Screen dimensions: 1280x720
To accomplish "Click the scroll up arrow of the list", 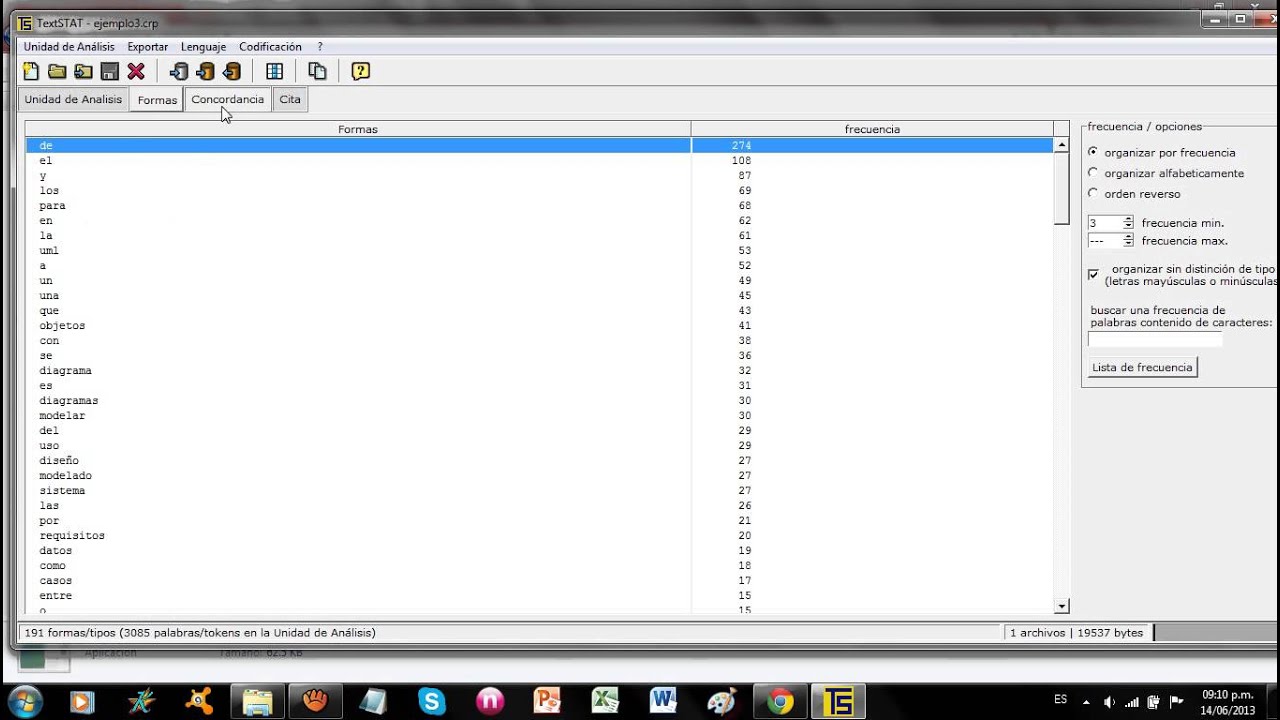I will click(1061, 145).
